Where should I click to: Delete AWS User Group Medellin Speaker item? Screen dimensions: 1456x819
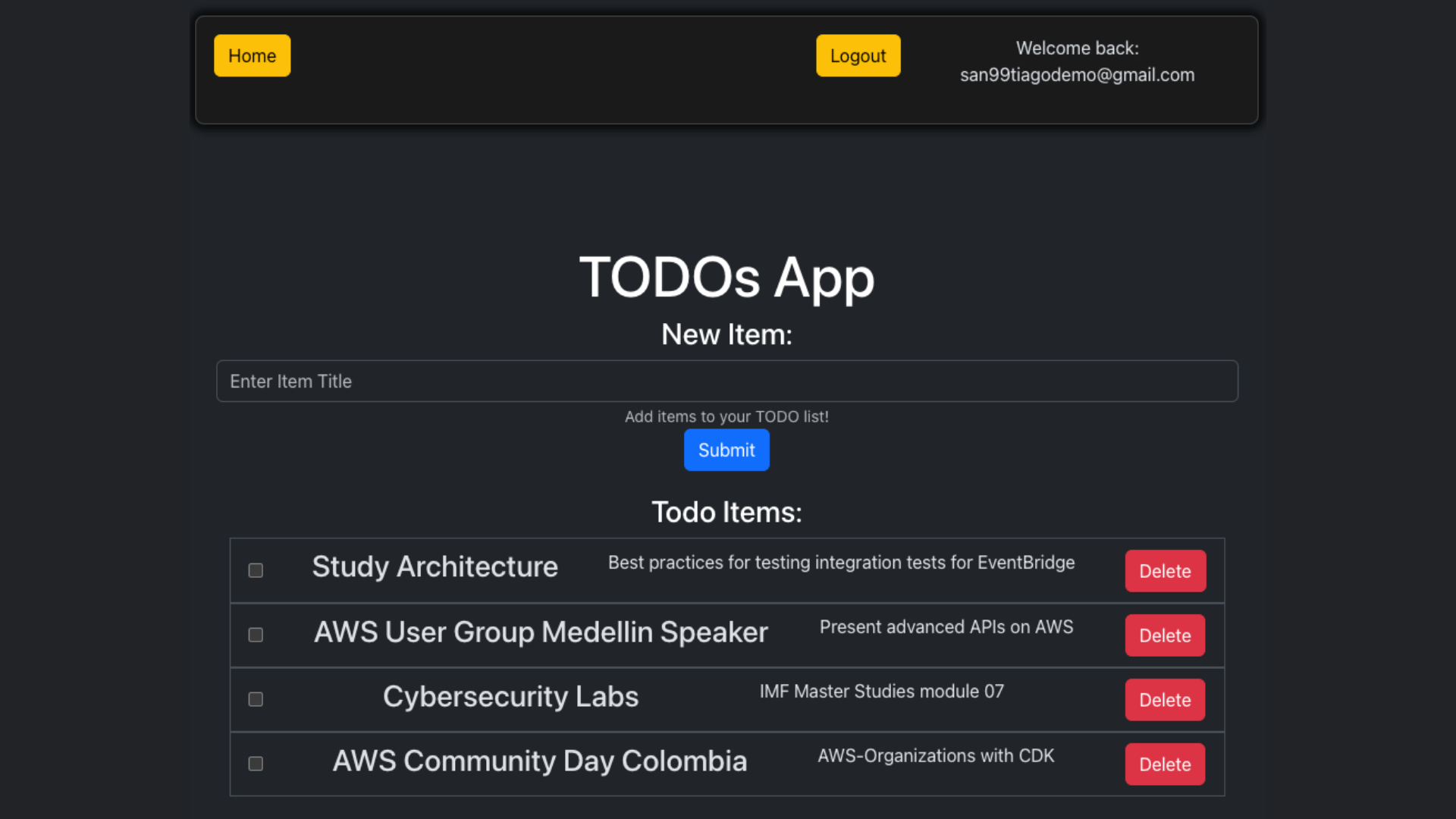tap(1165, 635)
